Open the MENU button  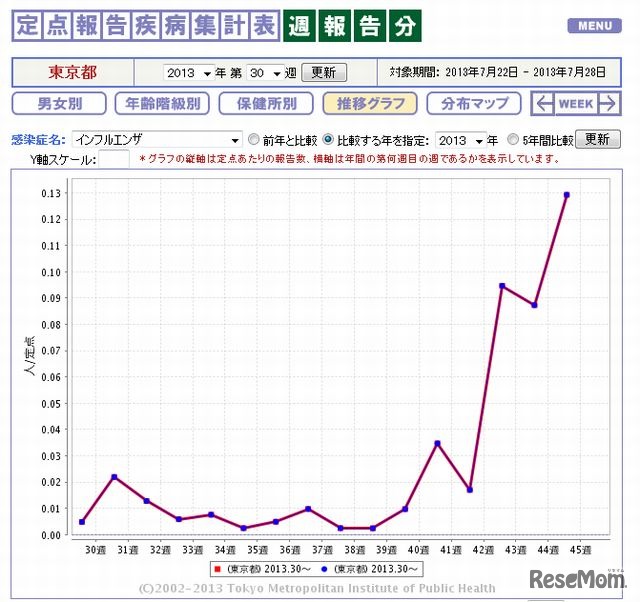(x=594, y=26)
